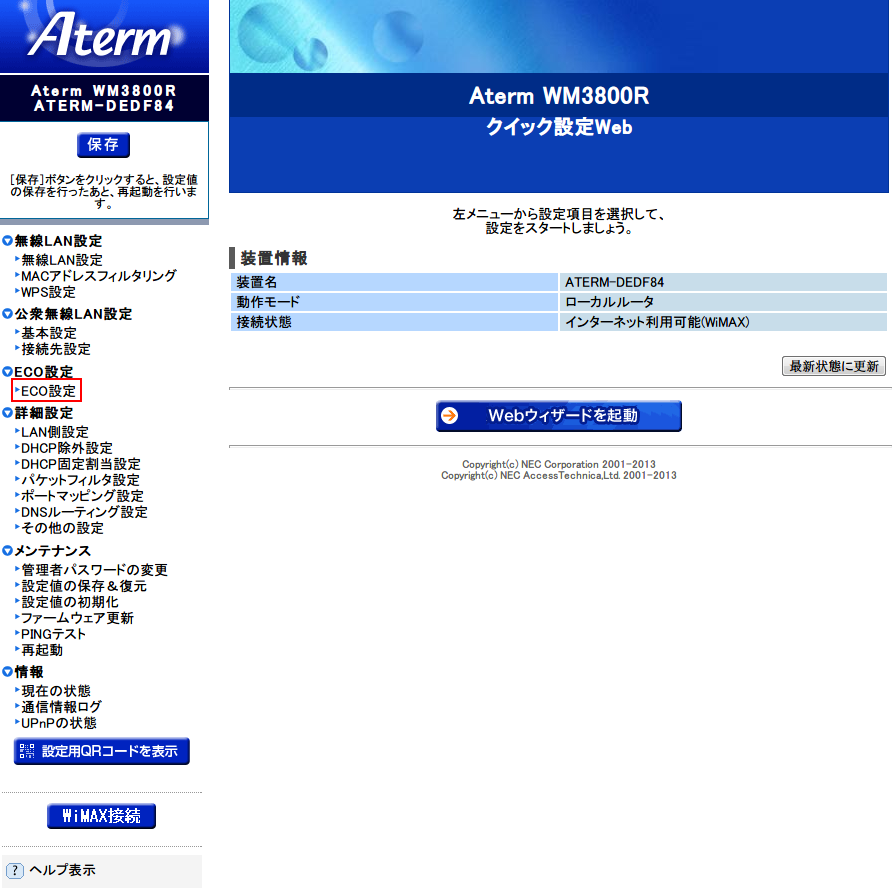Open ファームウェア更新 page
The width and height of the screenshot is (894, 892).
77,618
